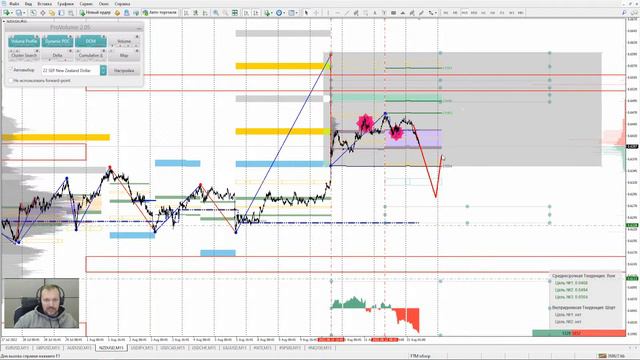Switch chart to bar chart icon
This screenshot has width=640, height=360.
tap(186, 13)
